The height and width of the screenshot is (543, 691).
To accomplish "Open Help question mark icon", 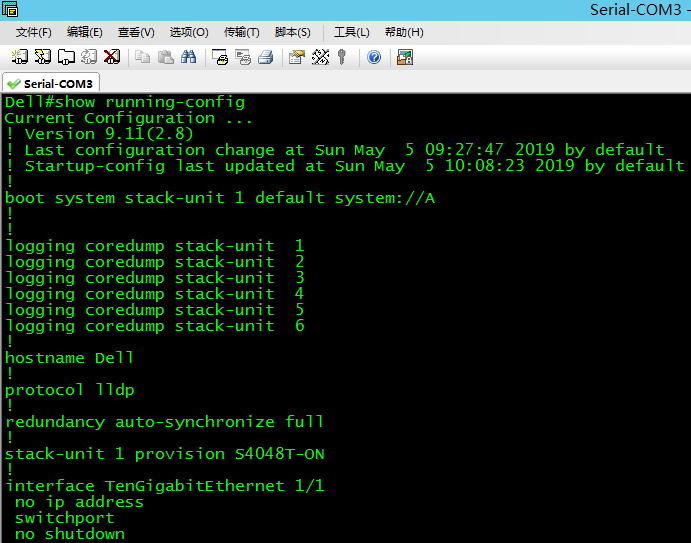I will [374, 57].
